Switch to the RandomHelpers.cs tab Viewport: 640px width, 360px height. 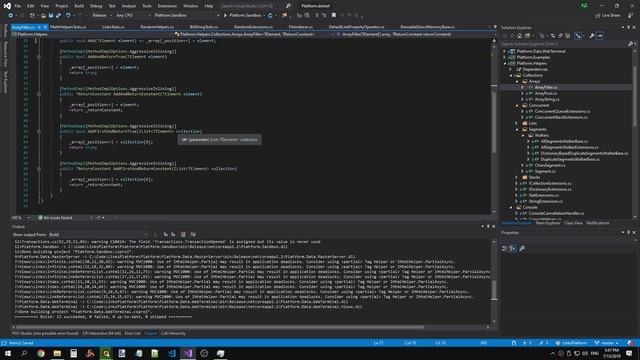(157, 27)
